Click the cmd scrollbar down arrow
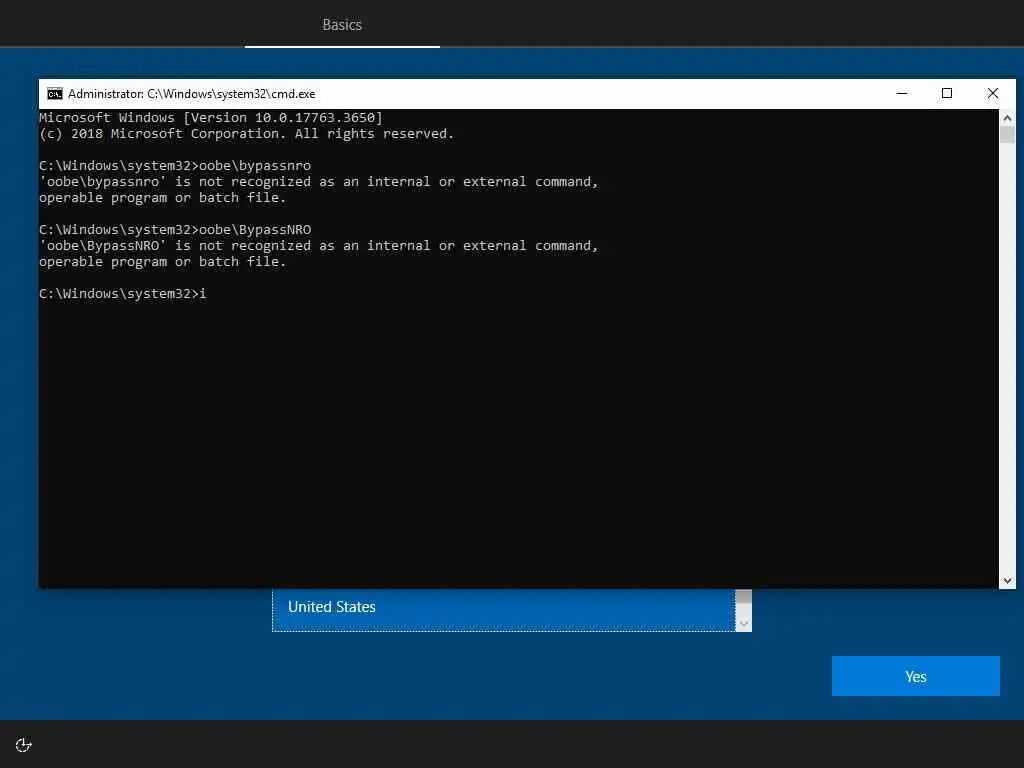The height and width of the screenshot is (768, 1024). (x=1007, y=581)
